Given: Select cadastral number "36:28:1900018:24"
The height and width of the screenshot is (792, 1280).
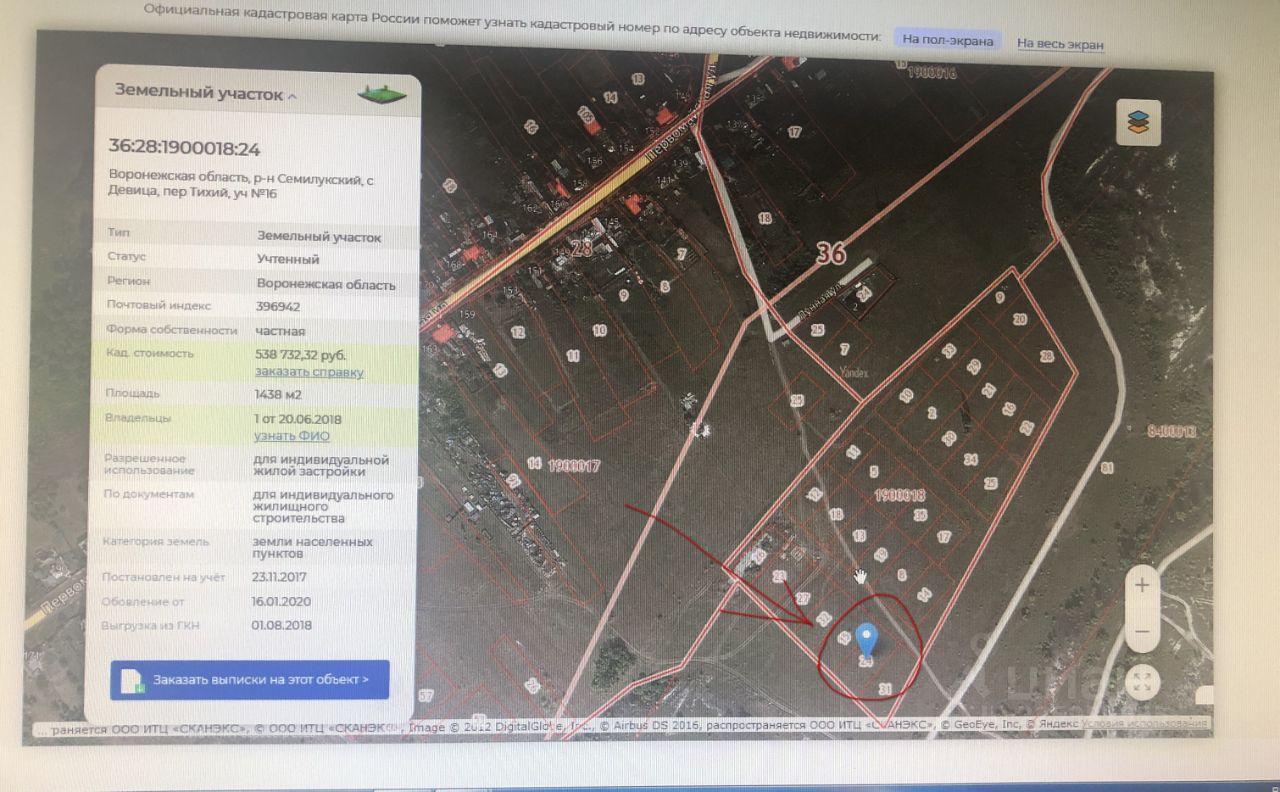Looking at the screenshot, I should pos(184,149).
